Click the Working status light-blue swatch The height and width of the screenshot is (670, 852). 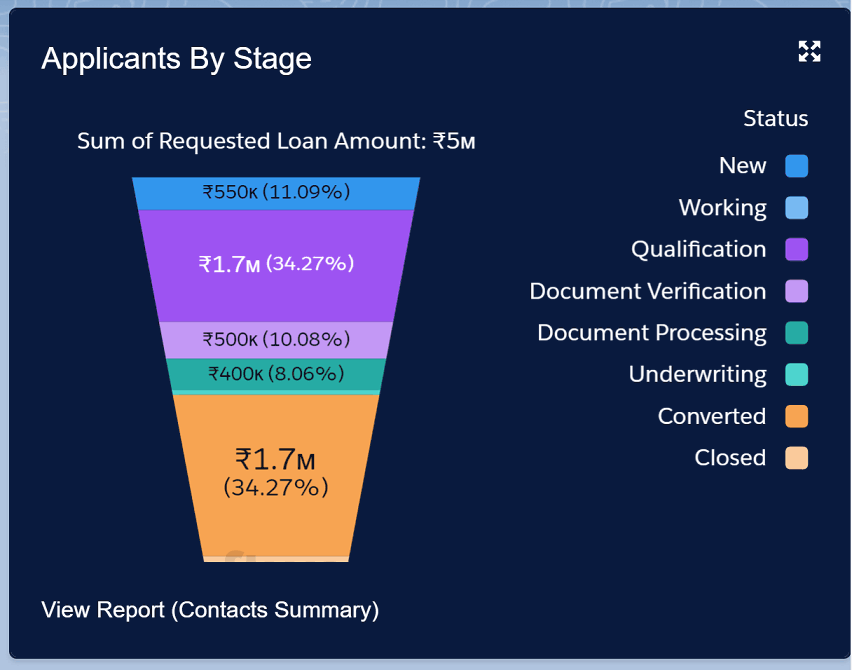[796, 208]
